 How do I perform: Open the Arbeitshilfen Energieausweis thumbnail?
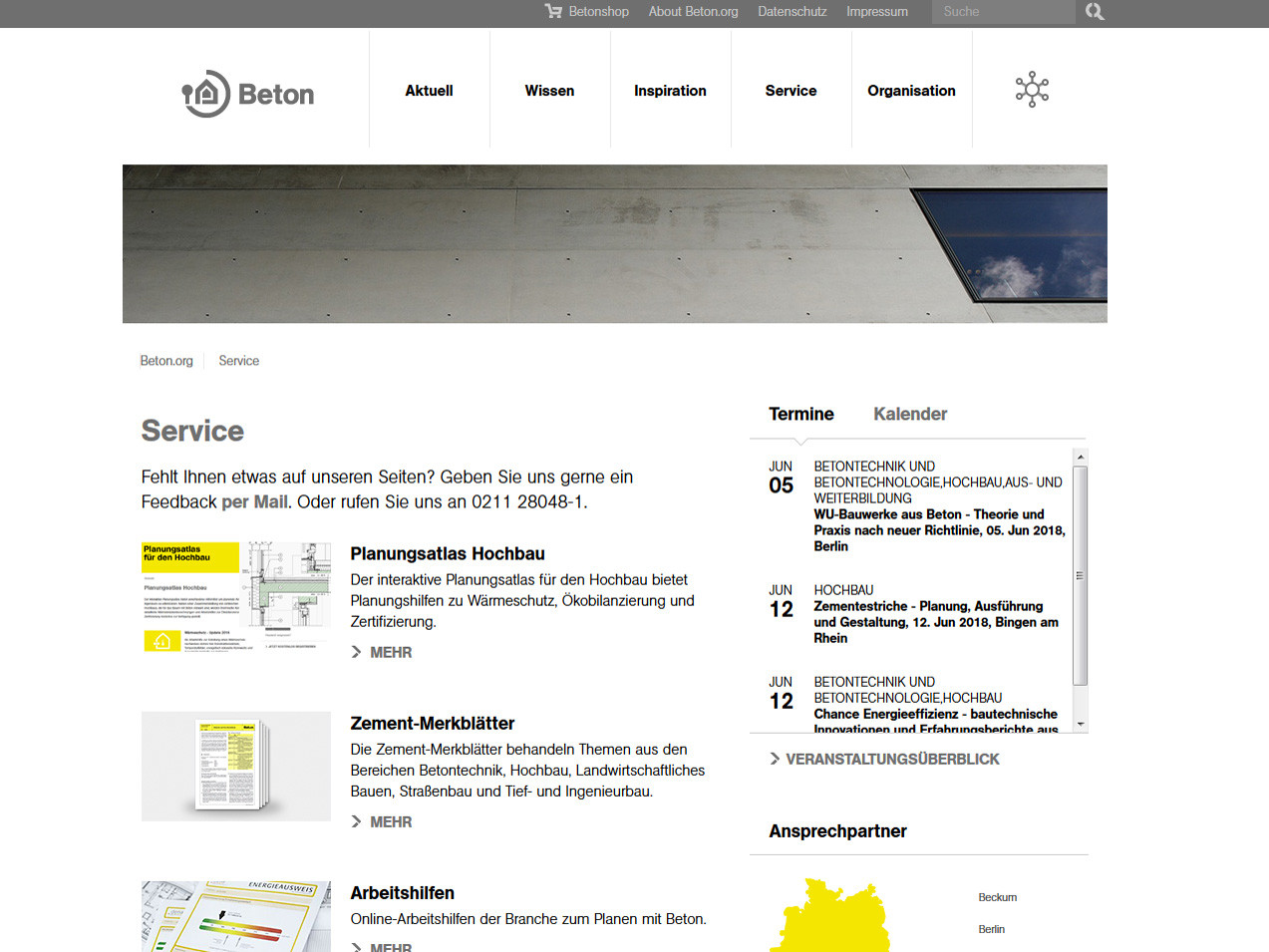(x=236, y=916)
